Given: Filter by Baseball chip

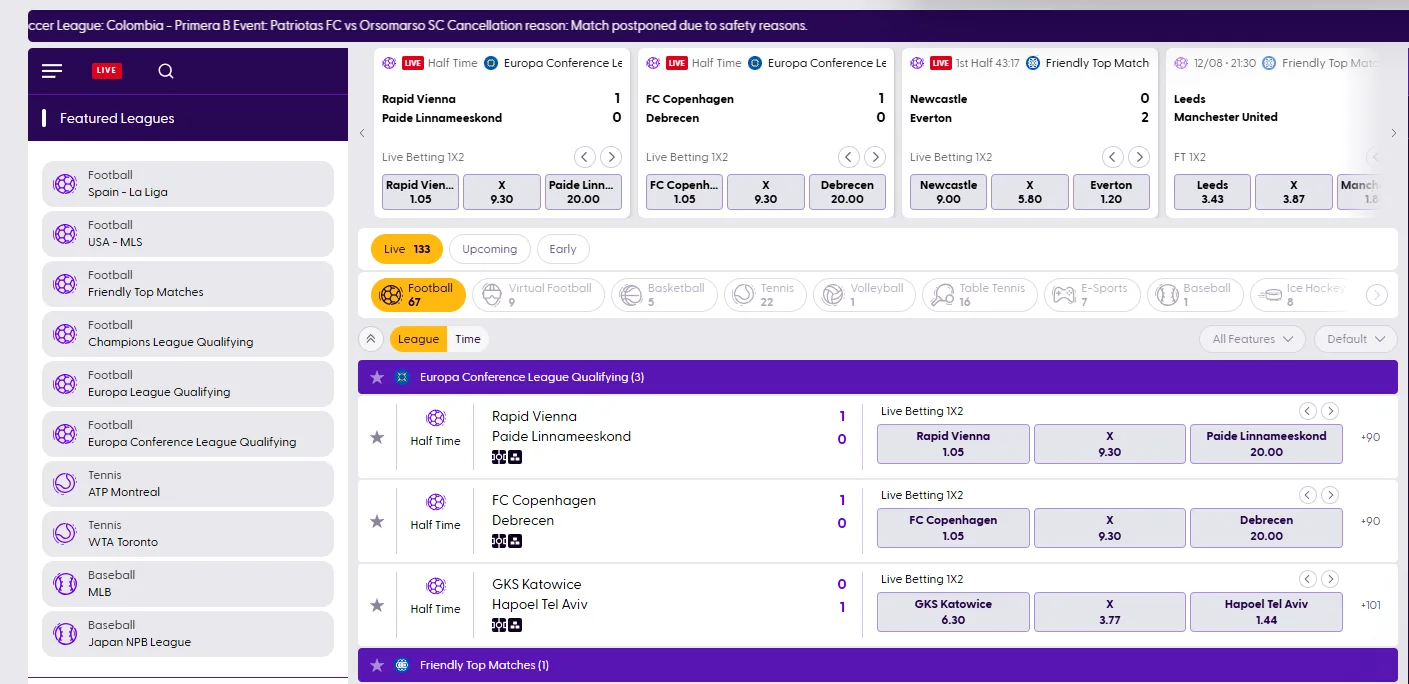Looking at the screenshot, I should click(x=1195, y=295).
